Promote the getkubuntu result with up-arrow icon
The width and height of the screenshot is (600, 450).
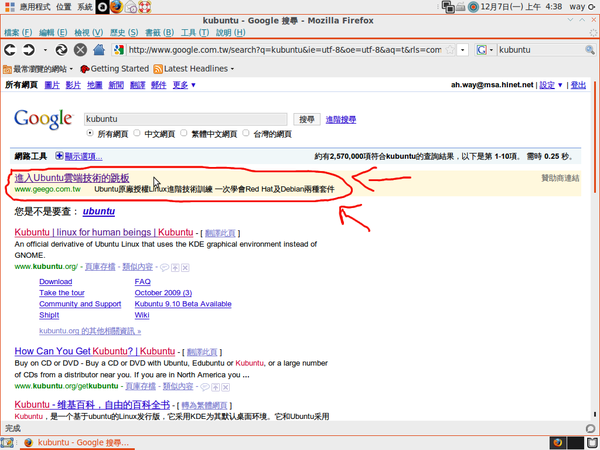click(215, 387)
